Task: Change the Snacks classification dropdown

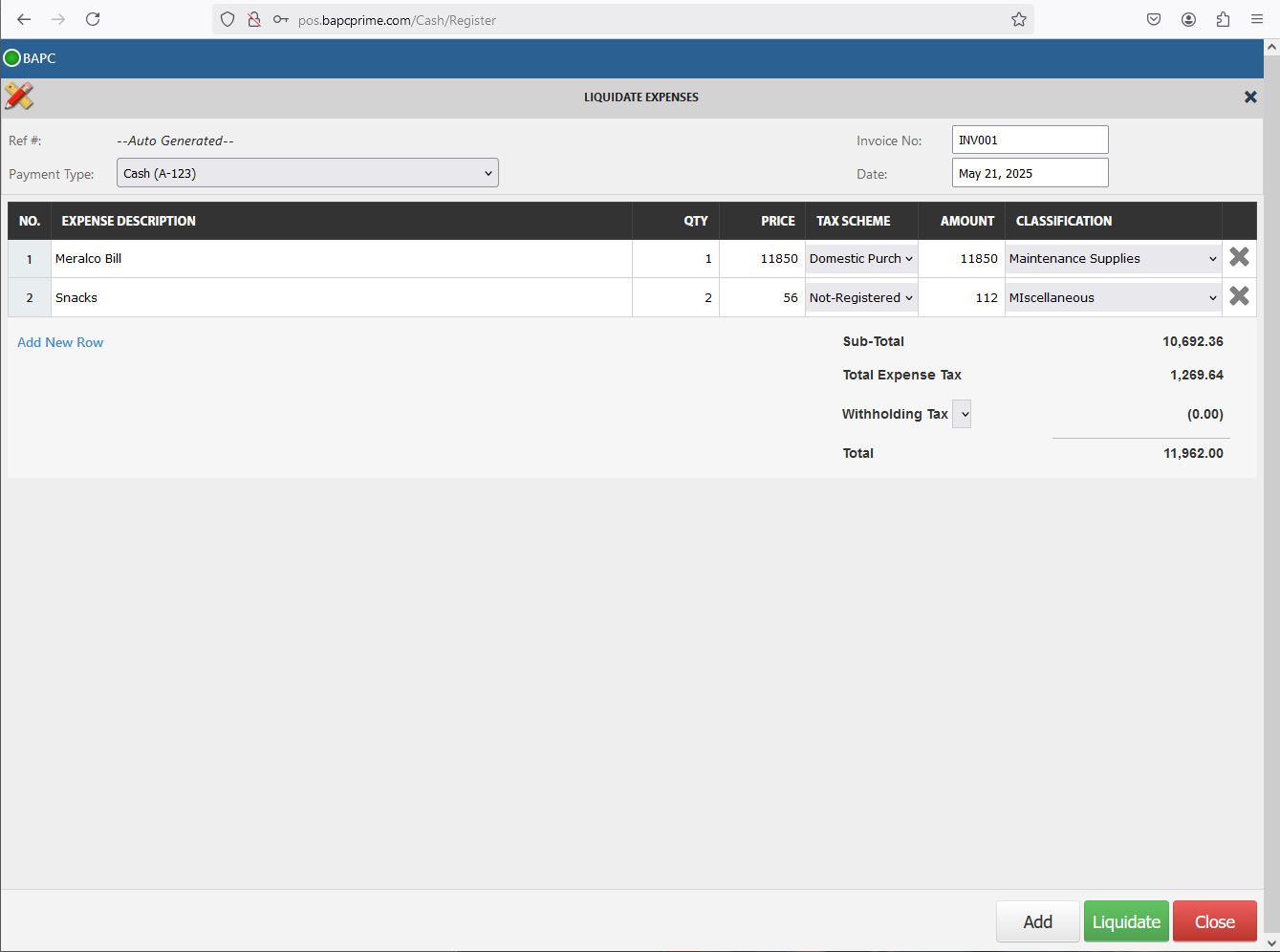Action: (x=1113, y=298)
